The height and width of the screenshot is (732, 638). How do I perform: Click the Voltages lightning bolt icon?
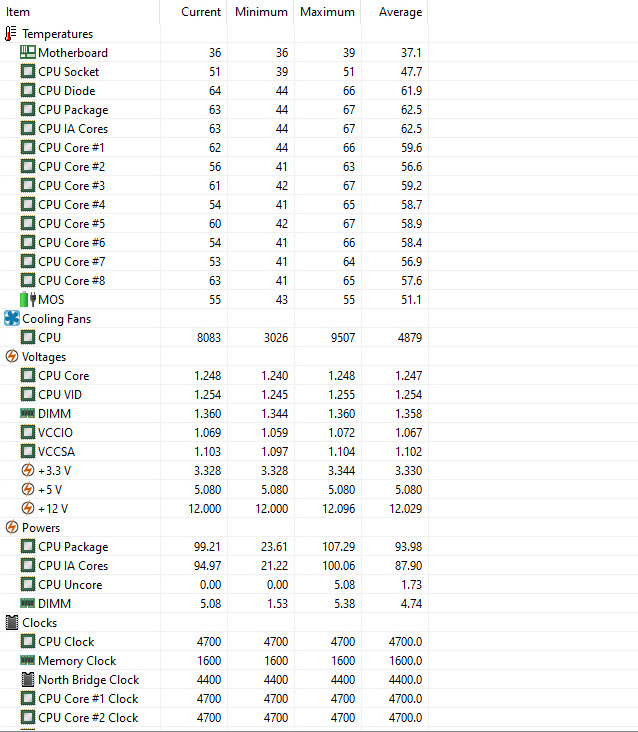click(x=12, y=356)
